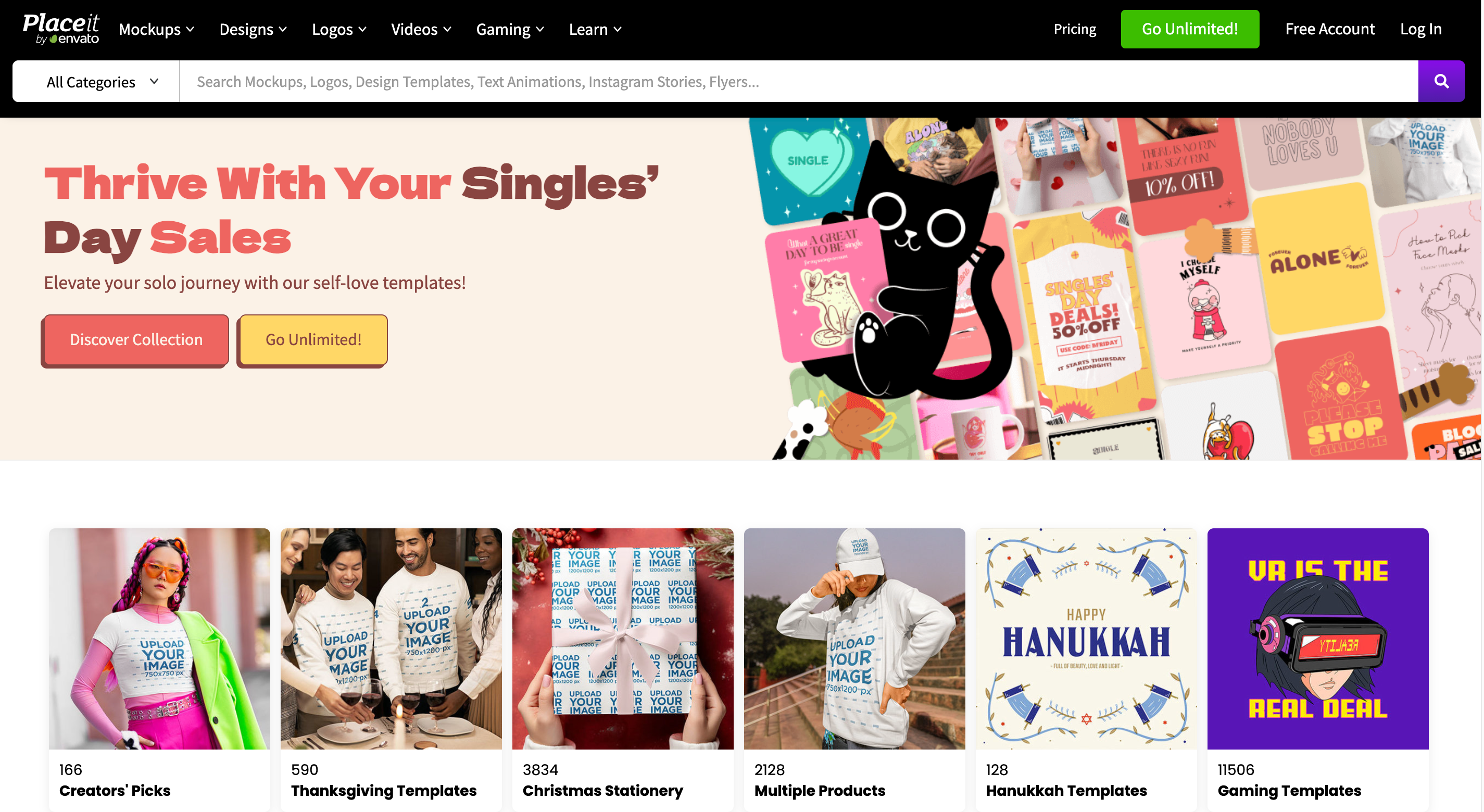
Task: Click the purple search magnifier icon
Action: (x=1441, y=81)
